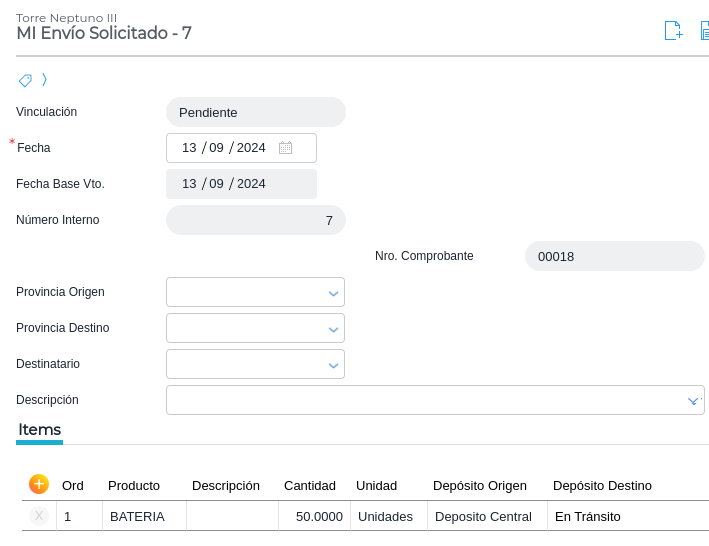
Task: Open the calendar picker for Fecha
Action: [x=285, y=148]
